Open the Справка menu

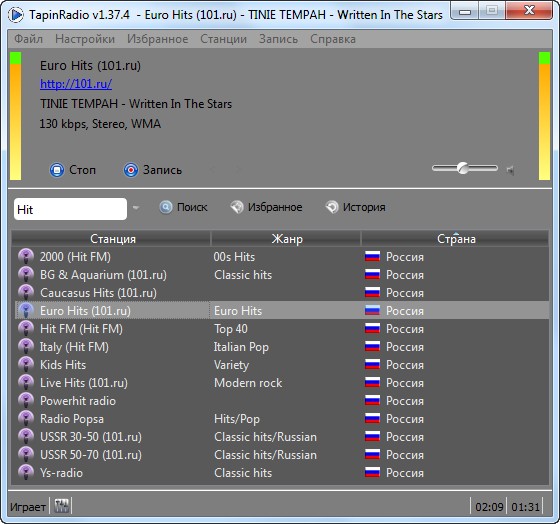point(333,39)
